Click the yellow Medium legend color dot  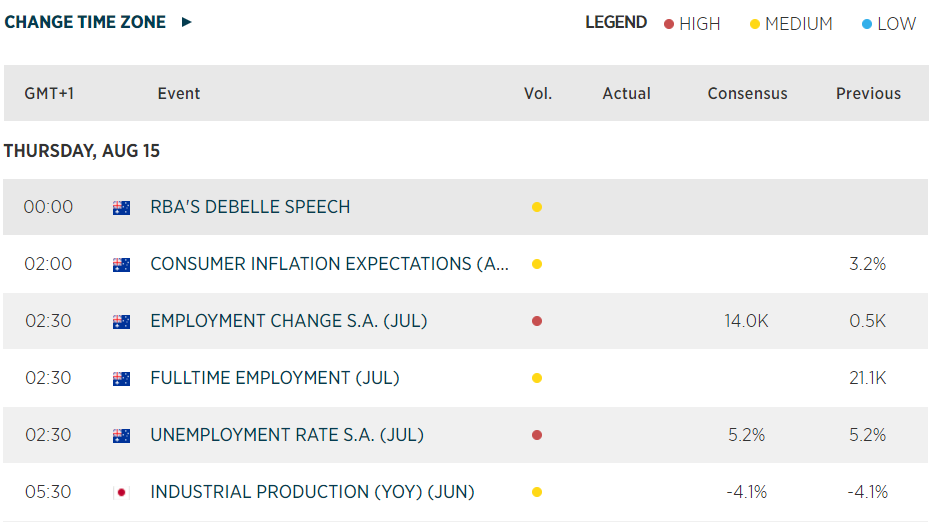[755, 24]
